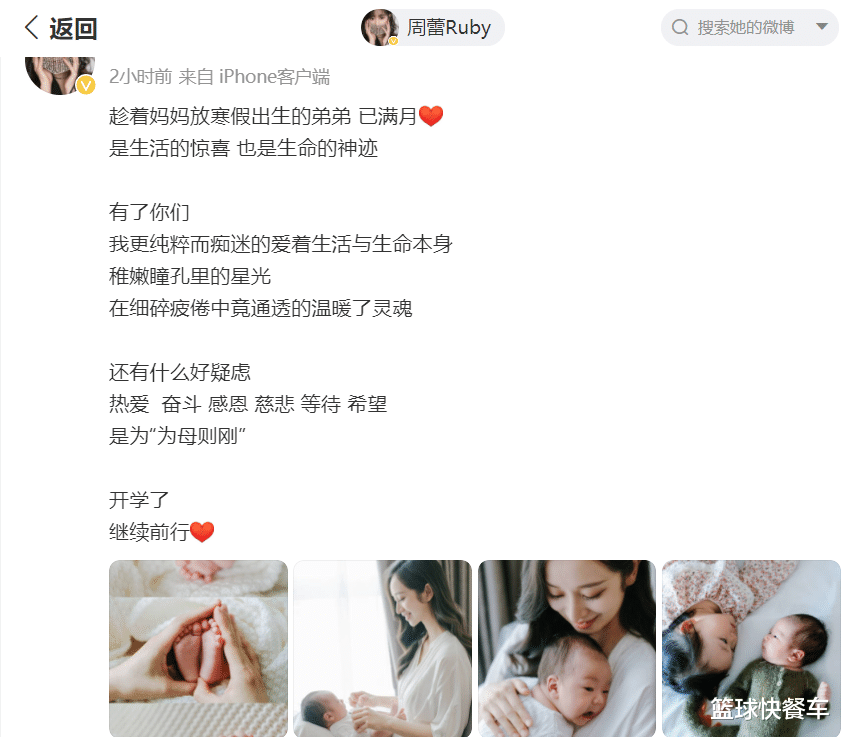Open photo of mother hugging baby
This screenshot has width=843, height=737.
(x=567, y=648)
